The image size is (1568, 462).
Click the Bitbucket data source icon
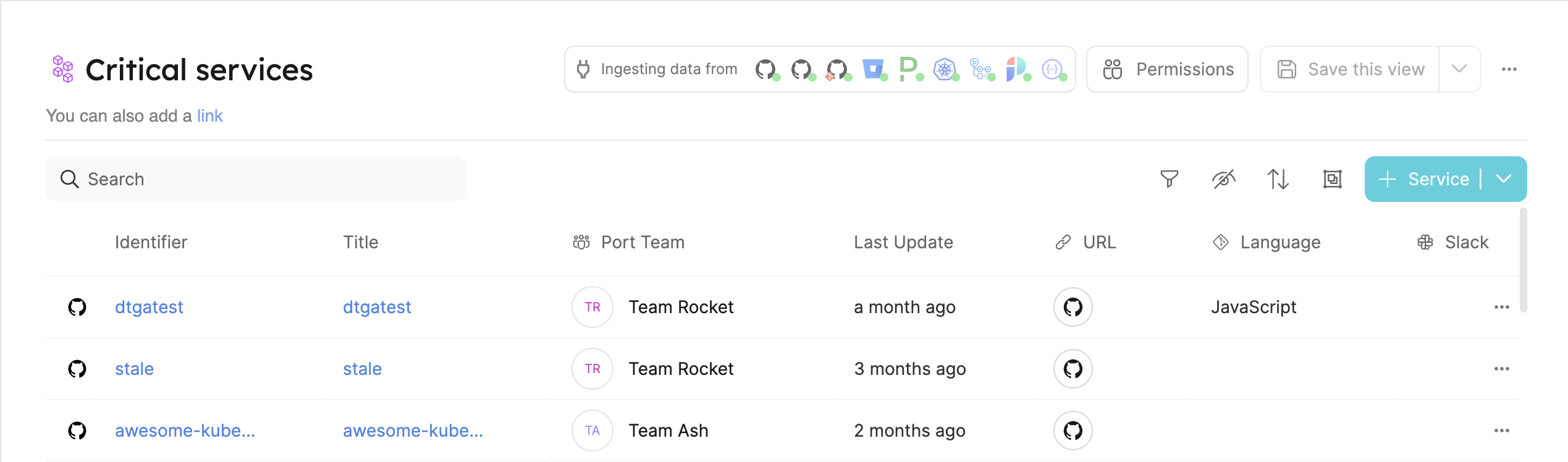click(874, 69)
